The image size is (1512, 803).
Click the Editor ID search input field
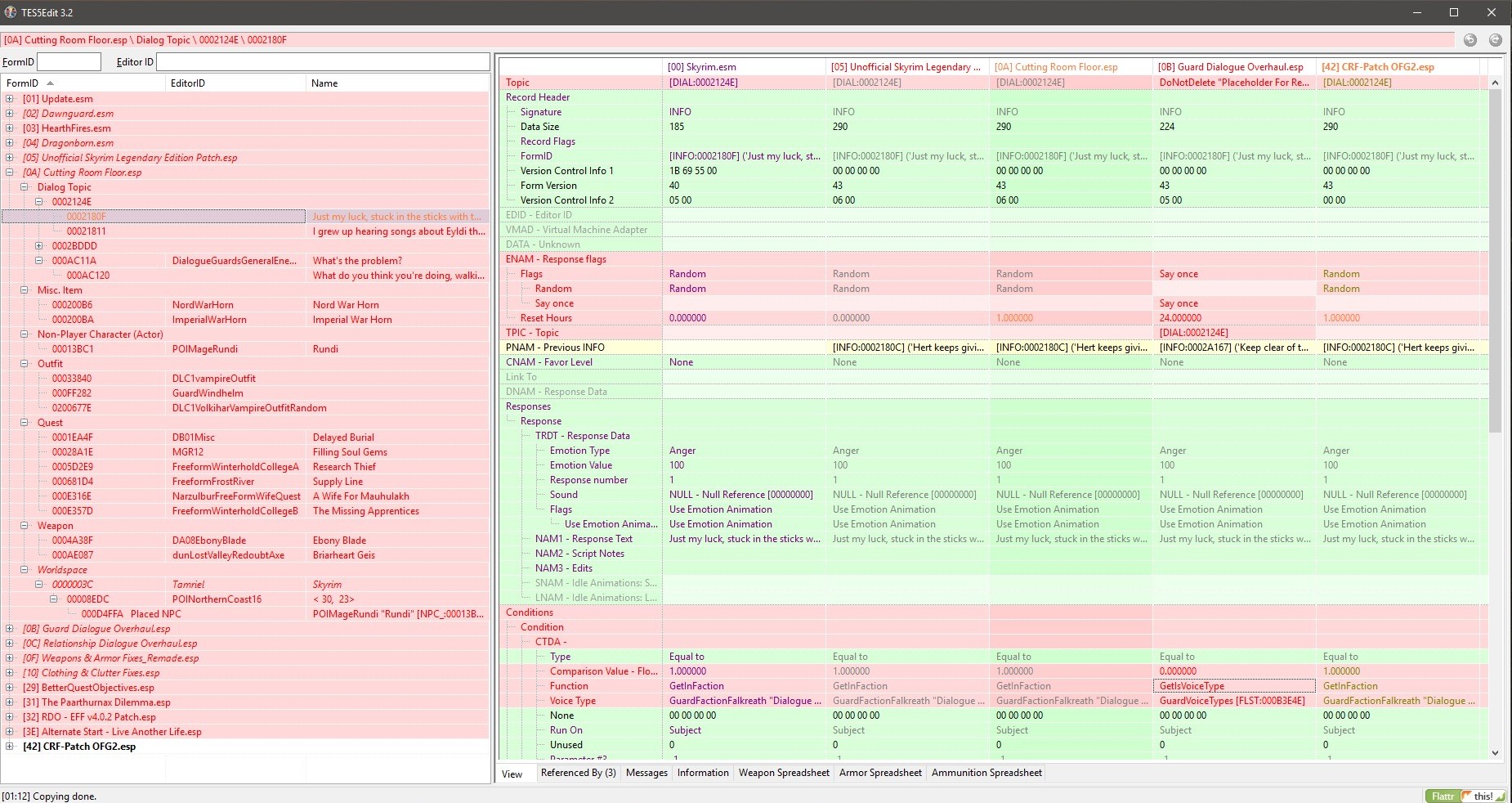323,62
